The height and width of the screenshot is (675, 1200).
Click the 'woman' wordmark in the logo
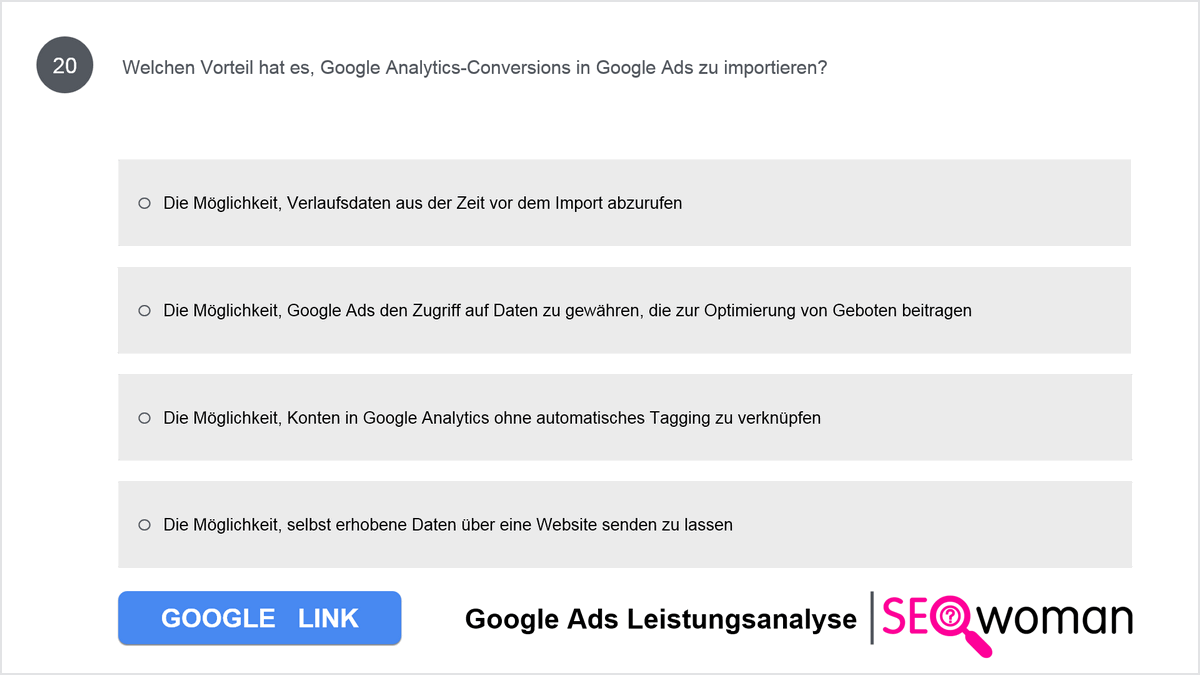1055,619
